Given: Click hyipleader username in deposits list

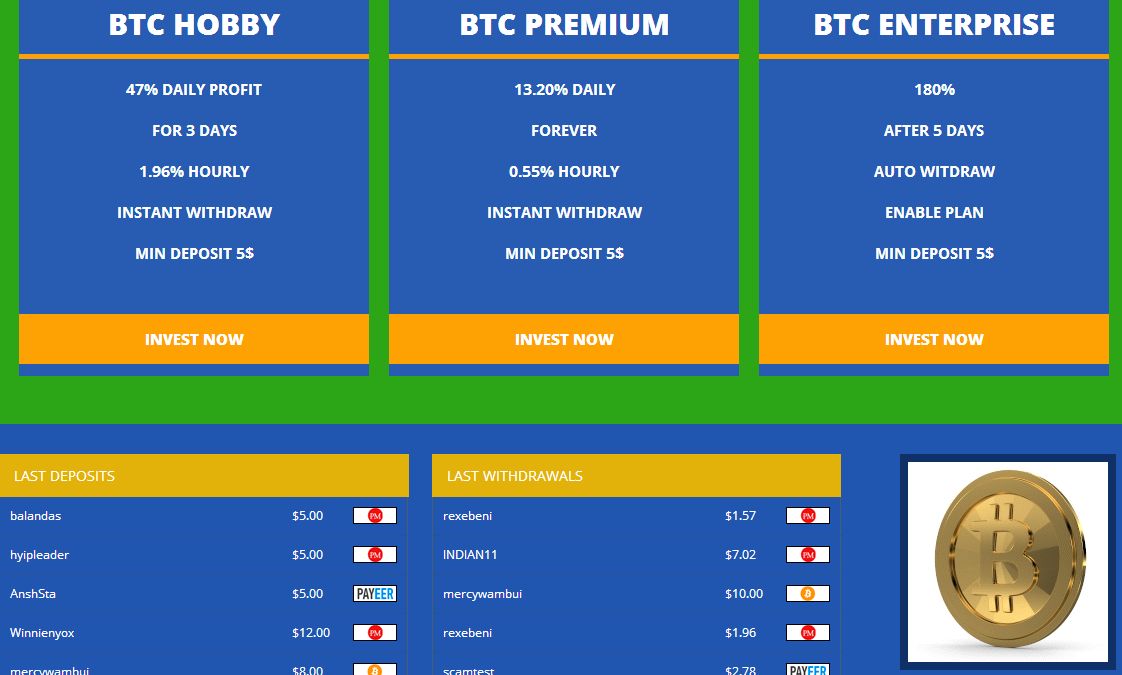Looking at the screenshot, I should pos(40,555).
